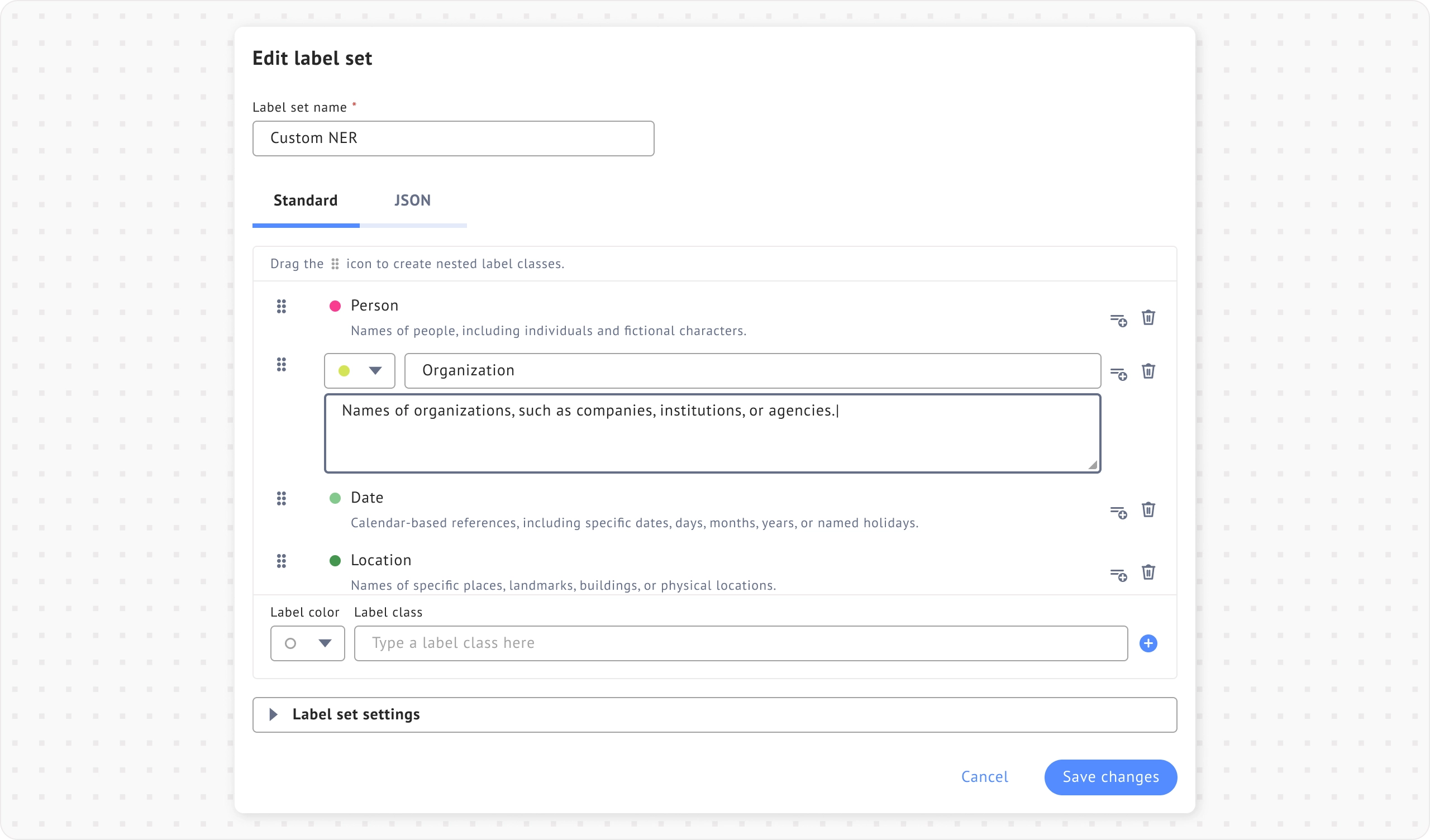Grab the Person row drag handle
This screenshot has height=840, width=1430.
pos(282,307)
